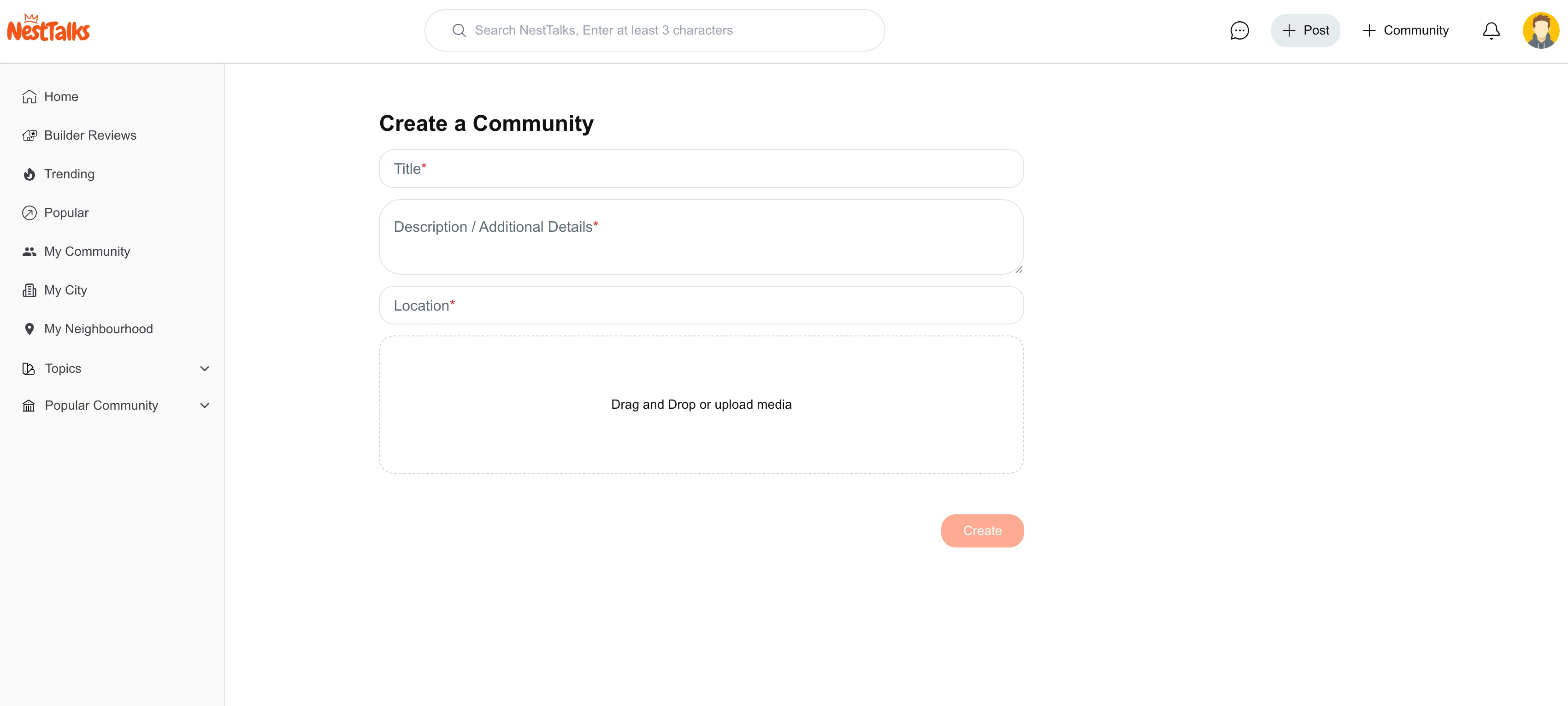Click the plus Post button
Image resolution: width=1568 pixels, height=706 pixels.
pyautogui.click(x=1305, y=30)
